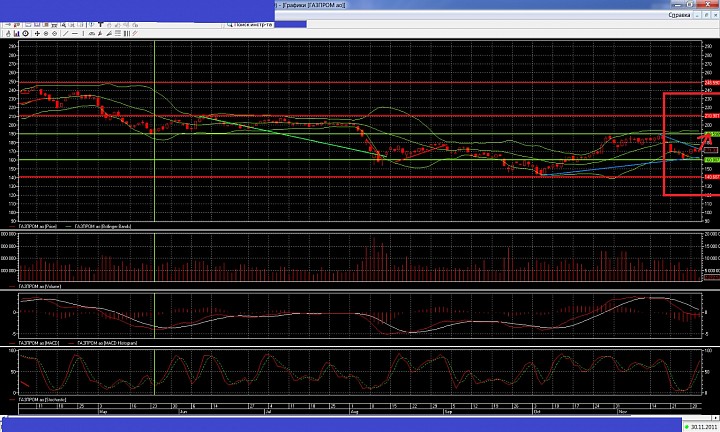Activate the crosshair cursor tool
The height and width of the screenshot is (432, 720).
37,34
